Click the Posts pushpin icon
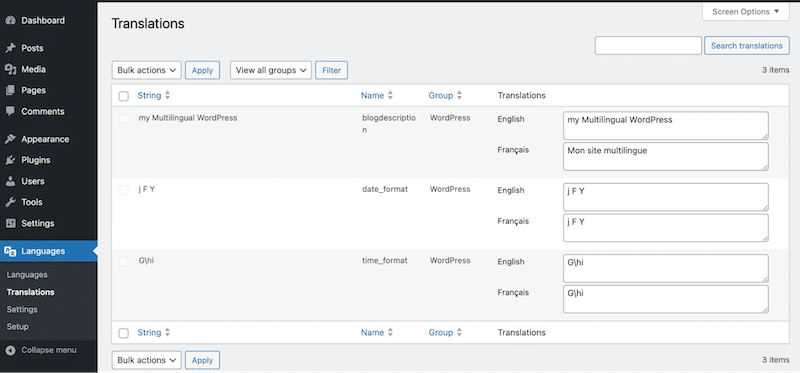Screen dimensions: 800x373 10,48
